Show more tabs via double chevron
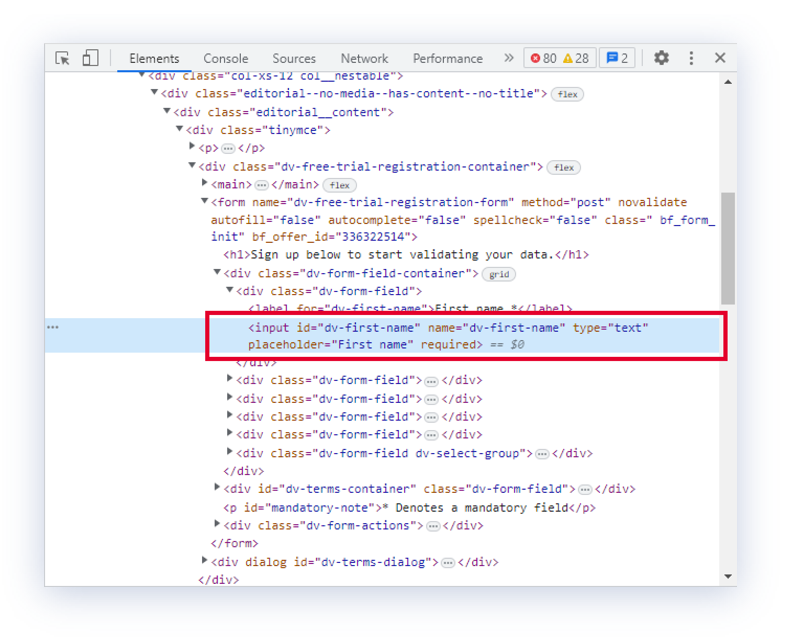The height and width of the screenshot is (638, 785). coord(508,58)
